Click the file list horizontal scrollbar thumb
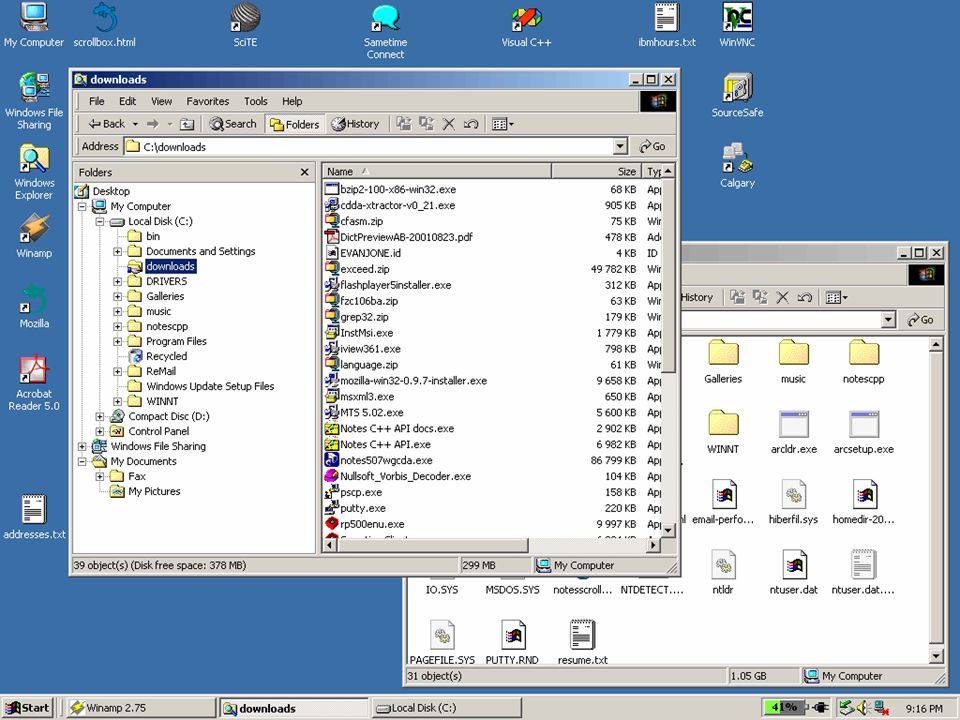The width and height of the screenshot is (960, 720). coord(432,544)
